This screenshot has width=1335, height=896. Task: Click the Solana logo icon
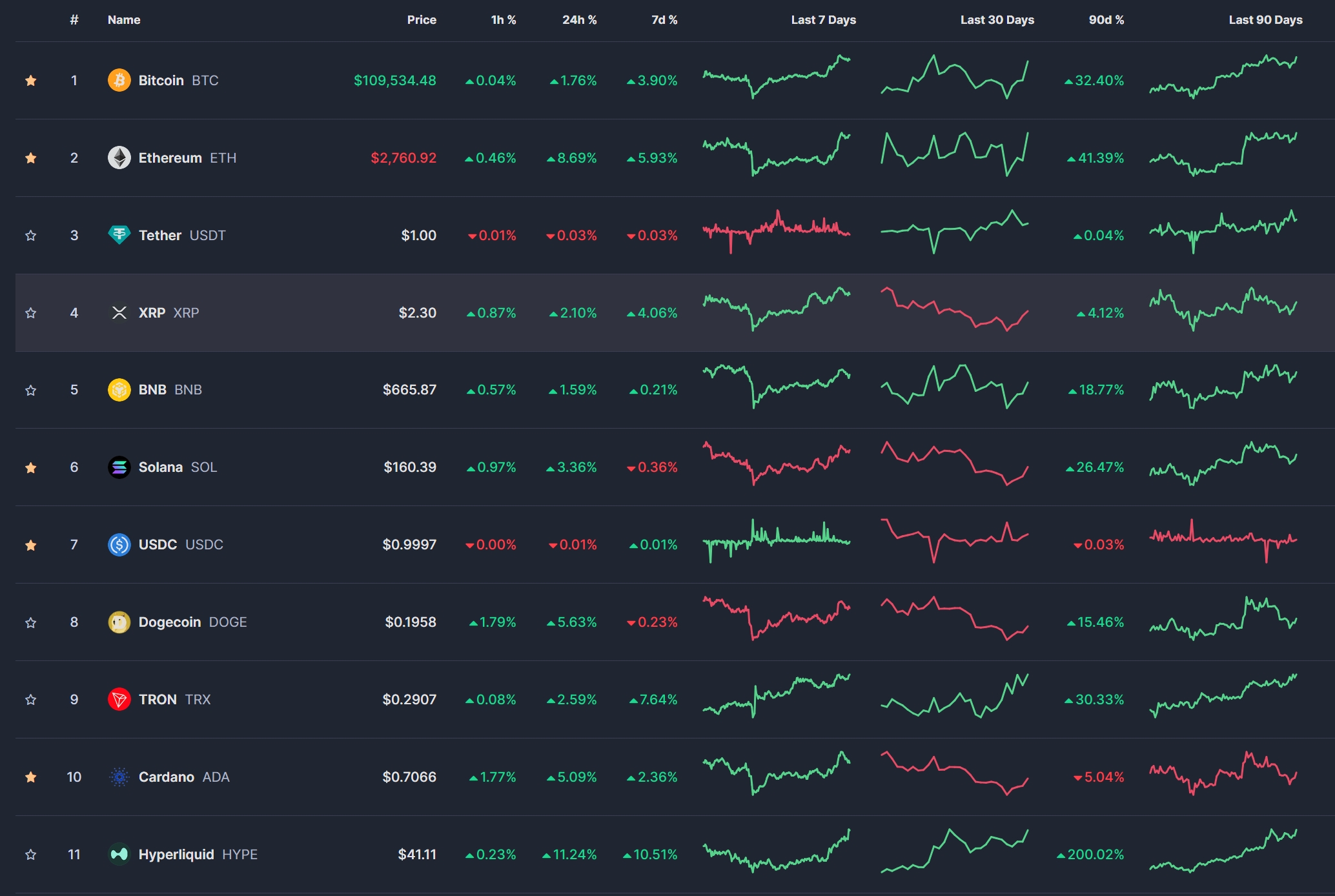point(119,467)
